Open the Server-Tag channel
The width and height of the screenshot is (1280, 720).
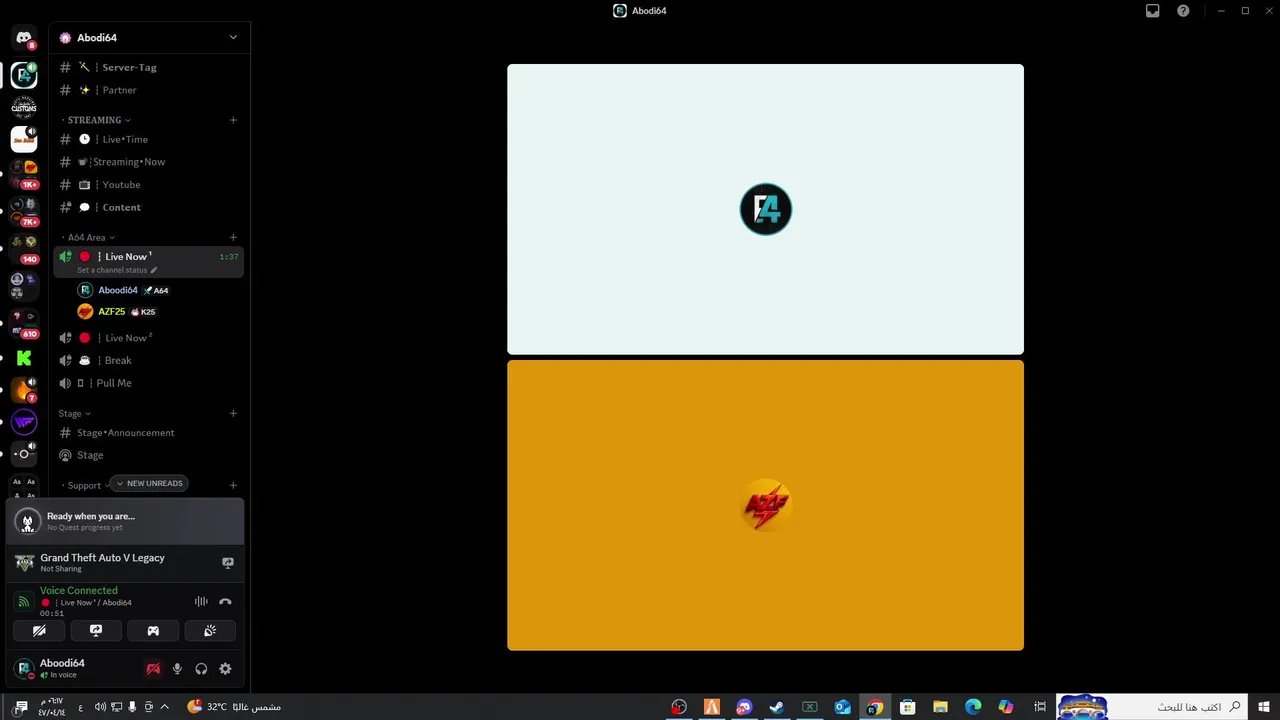point(148,67)
